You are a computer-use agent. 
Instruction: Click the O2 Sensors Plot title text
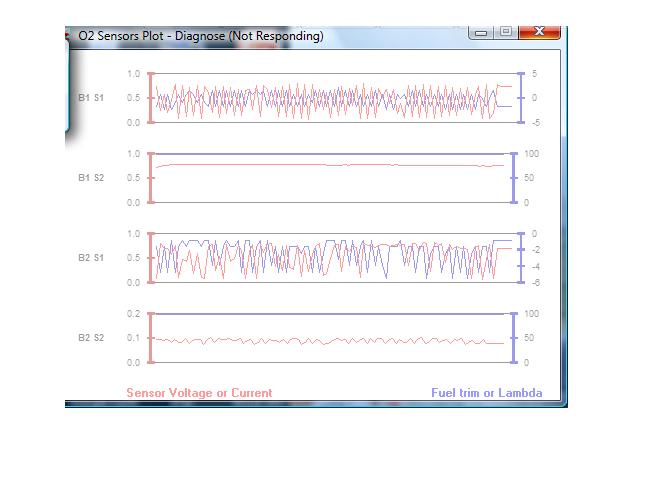coord(201,36)
